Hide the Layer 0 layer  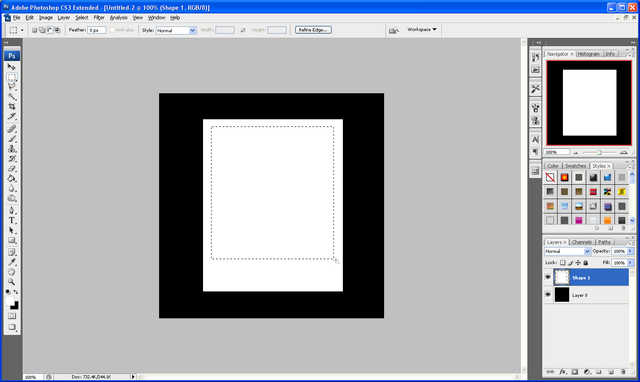click(x=548, y=295)
